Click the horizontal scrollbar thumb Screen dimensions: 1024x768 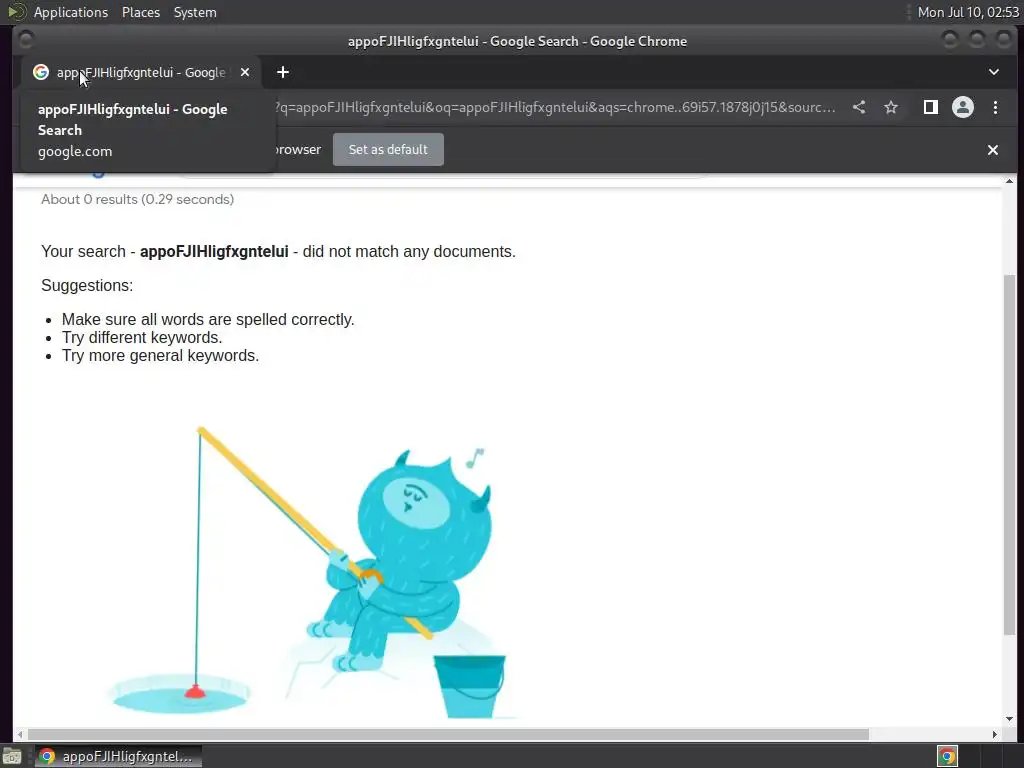click(448, 734)
